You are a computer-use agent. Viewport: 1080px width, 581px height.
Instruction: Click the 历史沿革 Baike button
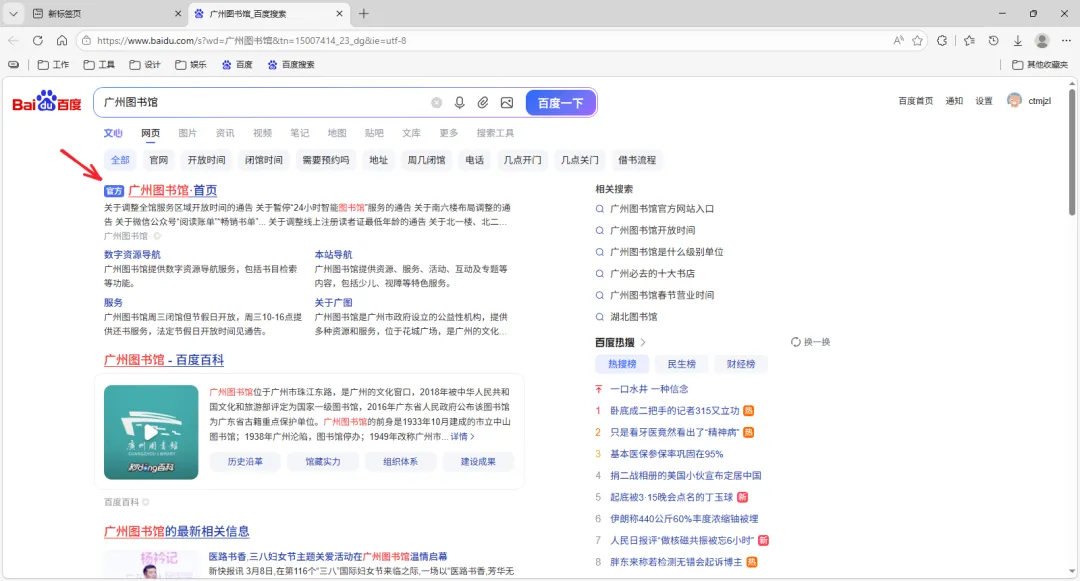(x=245, y=461)
